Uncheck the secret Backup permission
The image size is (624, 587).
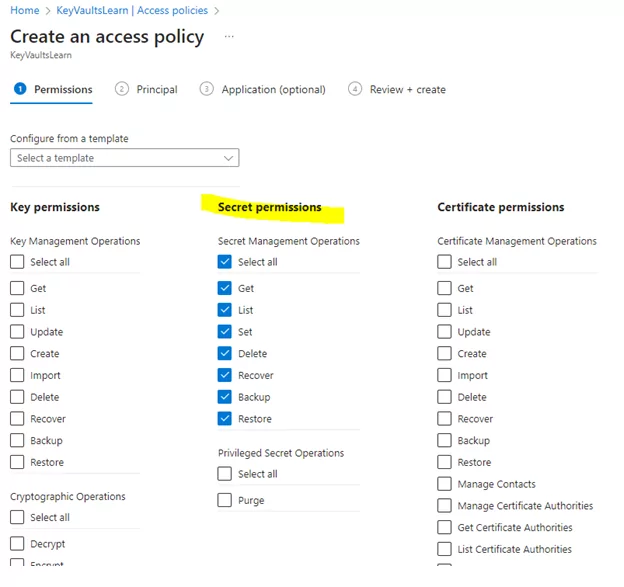point(224,397)
